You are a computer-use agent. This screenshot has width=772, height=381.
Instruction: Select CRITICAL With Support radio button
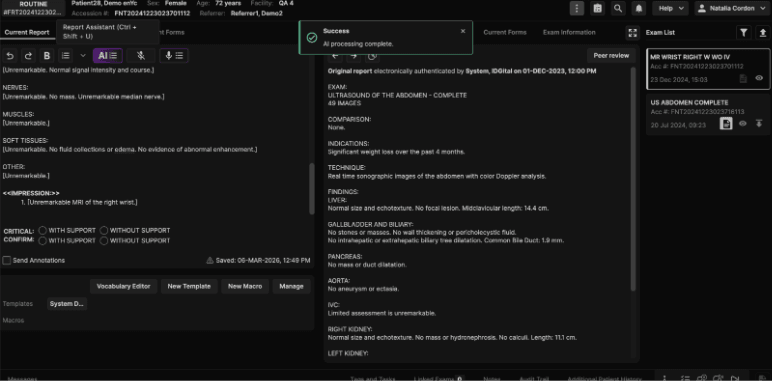tap(43, 230)
